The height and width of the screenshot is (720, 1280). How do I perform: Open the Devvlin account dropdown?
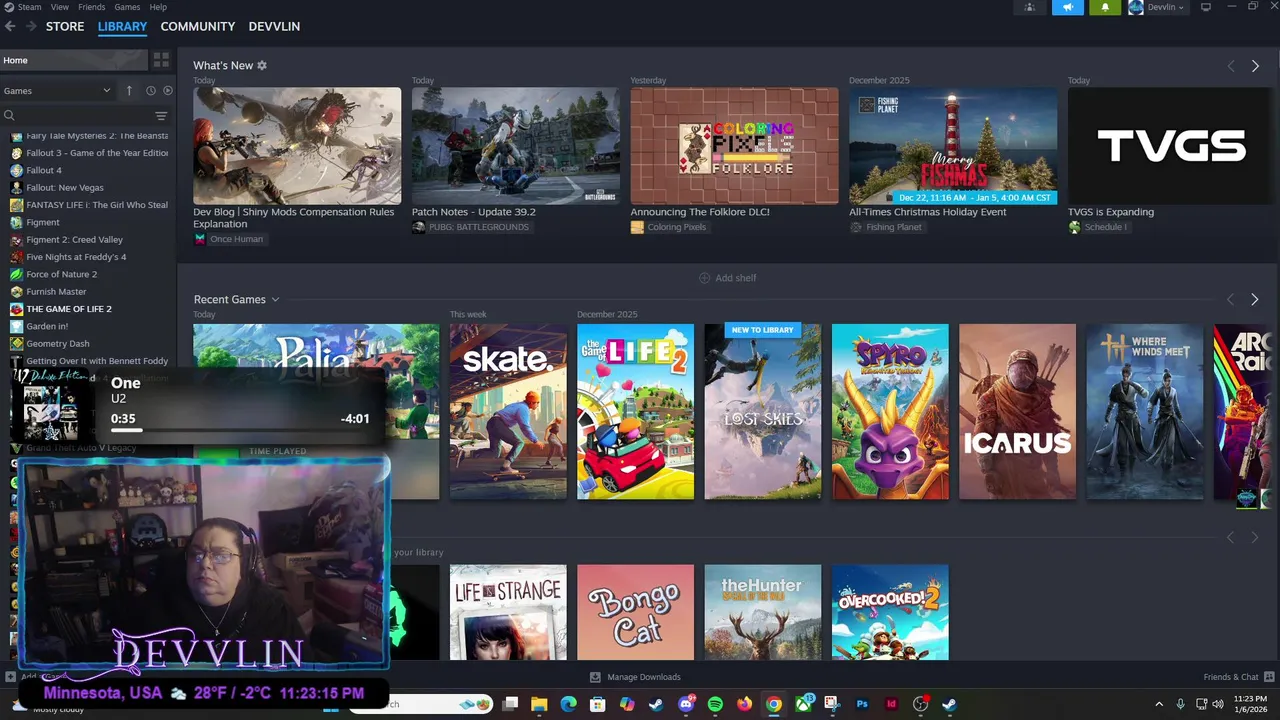(1157, 7)
